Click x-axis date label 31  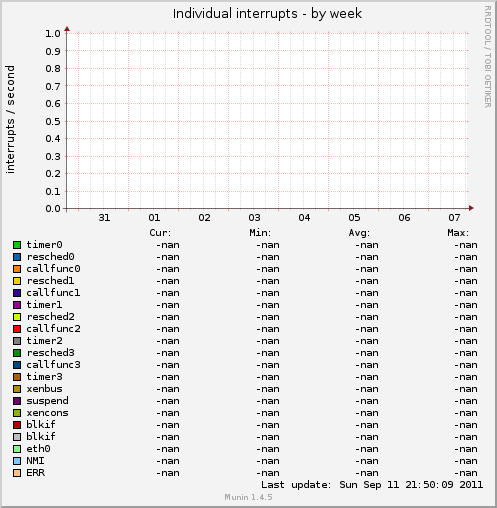click(x=104, y=218)
